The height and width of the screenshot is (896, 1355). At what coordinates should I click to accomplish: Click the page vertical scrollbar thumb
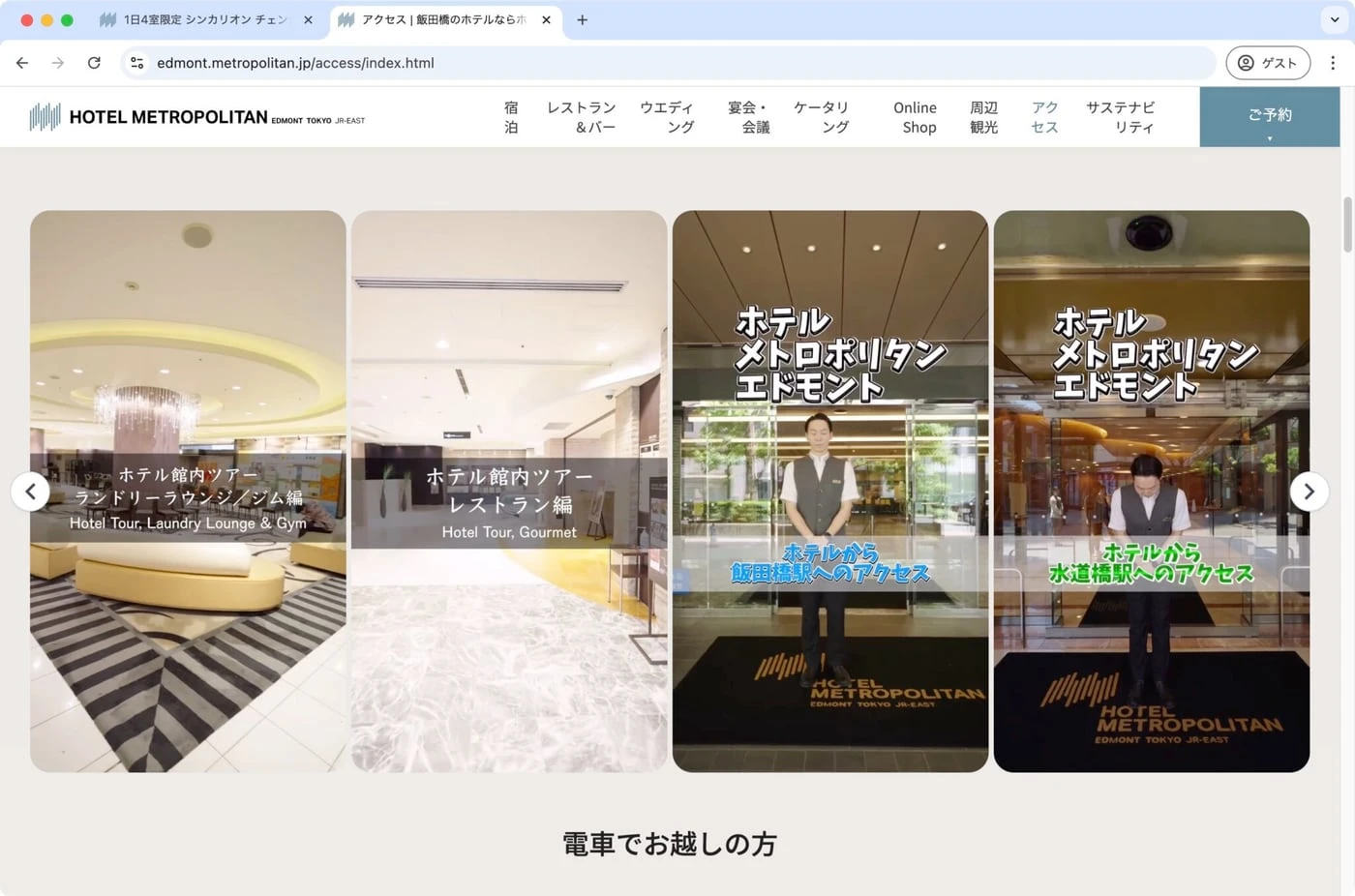pos(1347,224)
